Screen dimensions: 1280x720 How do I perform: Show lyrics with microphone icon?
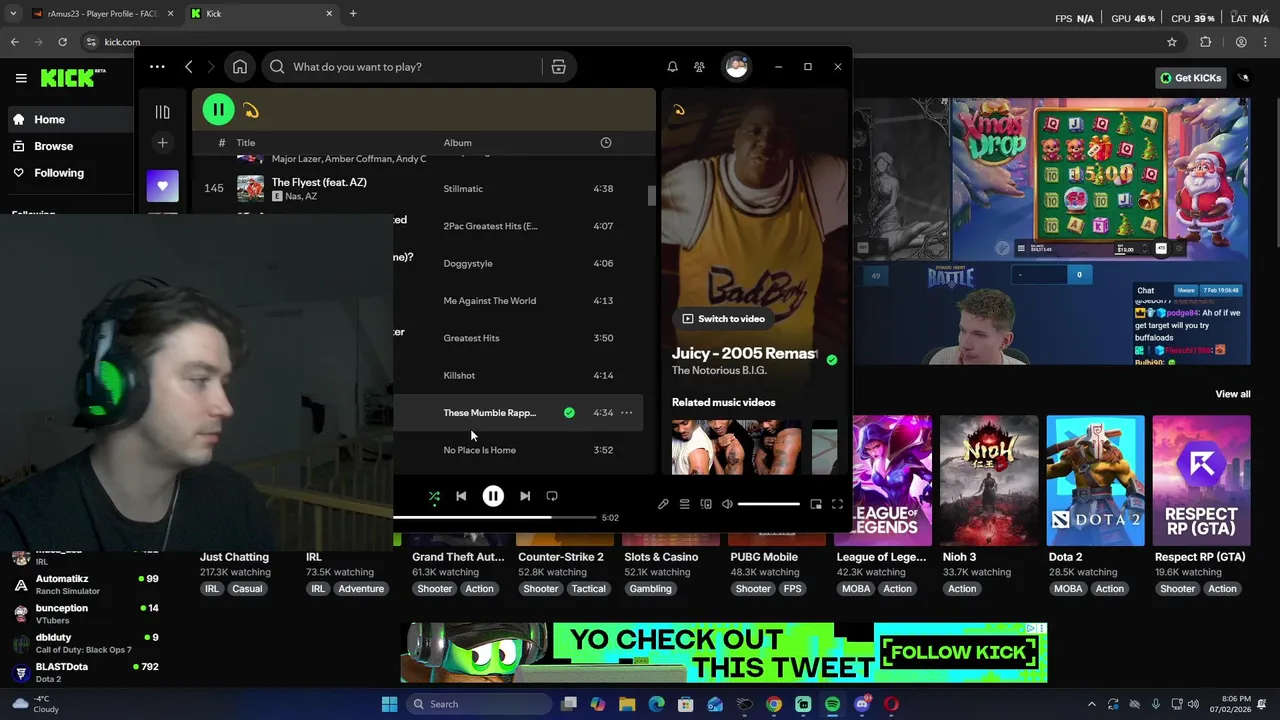click(x=663, y=504)
